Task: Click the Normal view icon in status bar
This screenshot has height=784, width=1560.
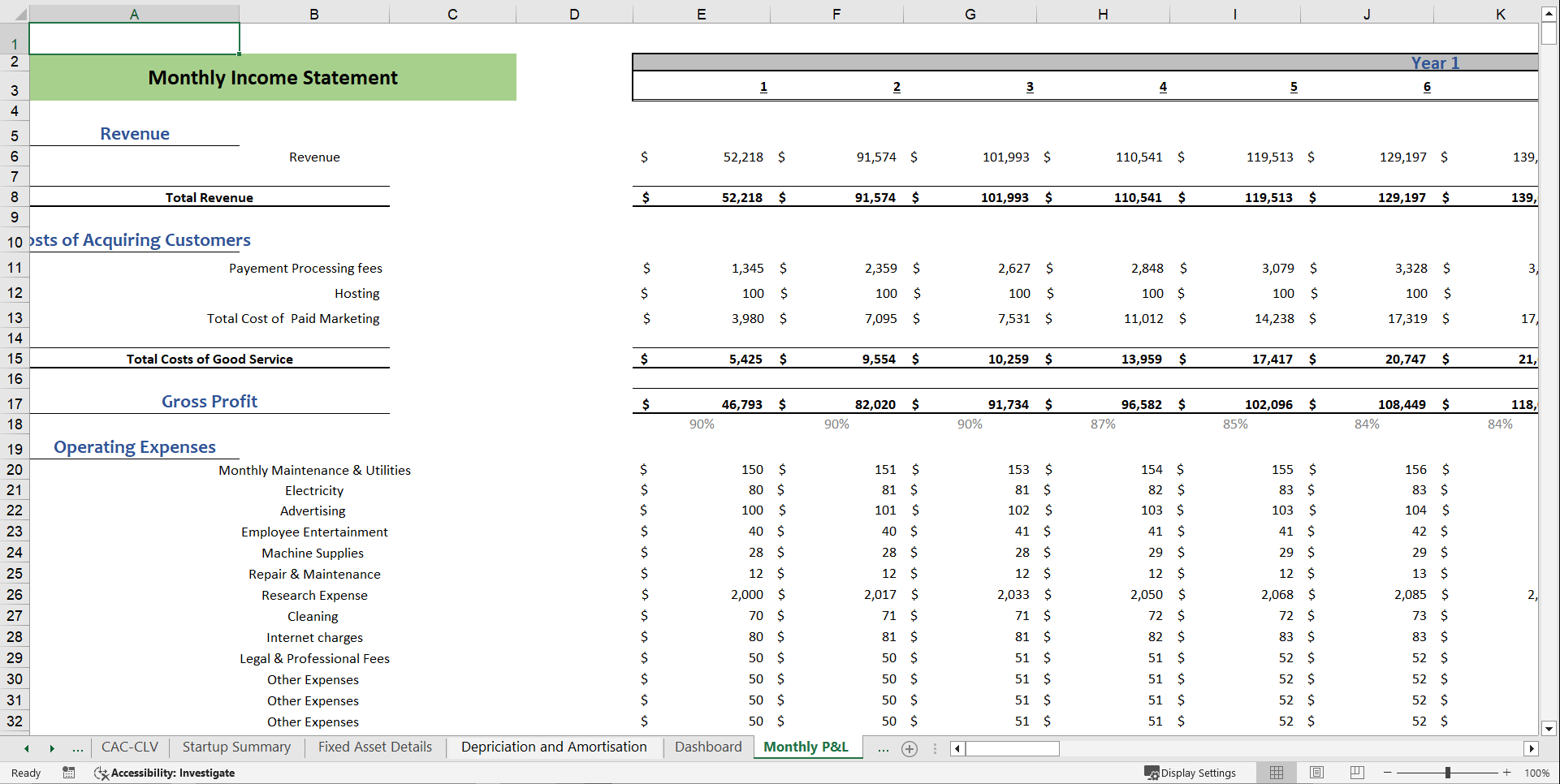Action: click(1277, 773)
